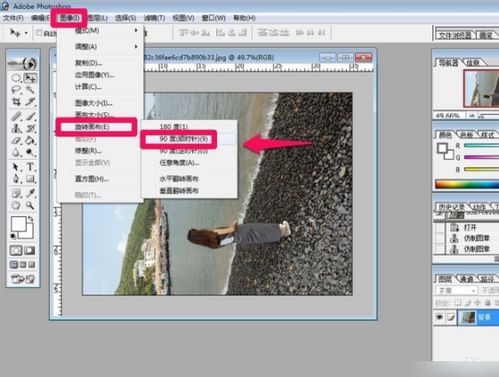
Task: Pick a color from the spectrum ramp
Action: pos(467,184)
